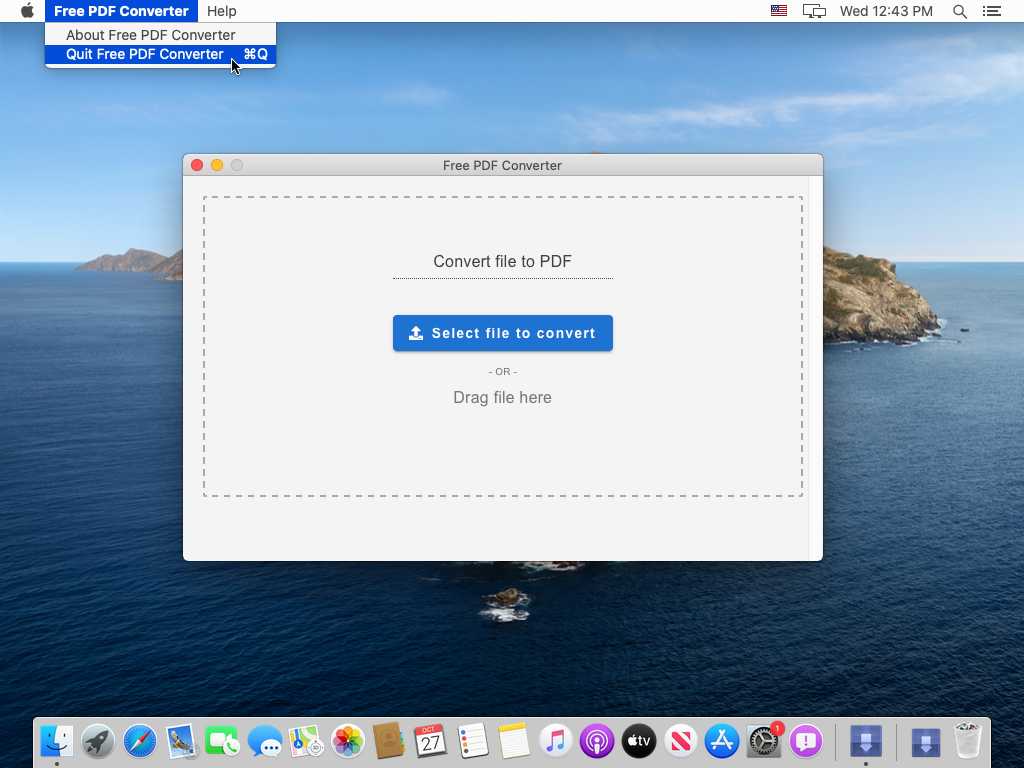This screenshot has height=768, width=1024.
Task: Click the running Free PDF Converter Dock icon
Action: click(866, 741)
